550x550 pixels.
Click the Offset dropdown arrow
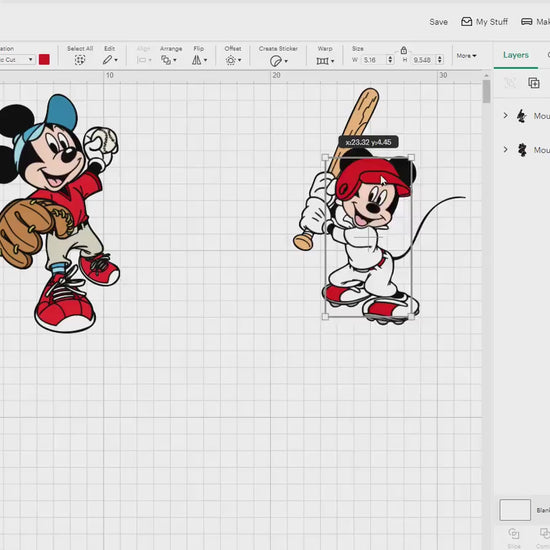[x=240, y=60]
